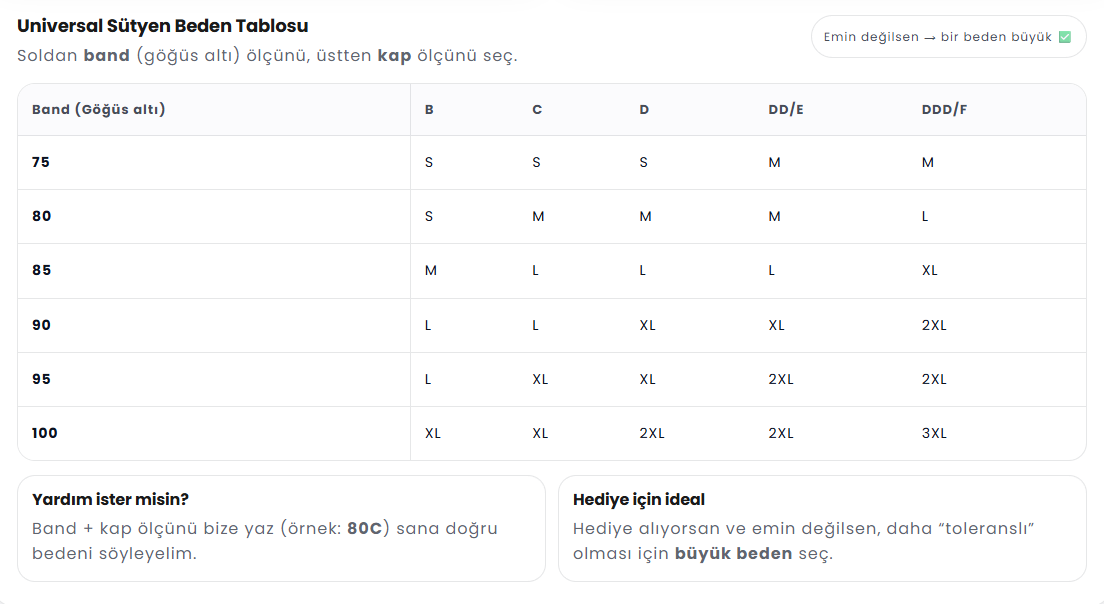This screenshot has height=604, width=1104.
Task: Choose the C cup column header
Action: [537, 109]
